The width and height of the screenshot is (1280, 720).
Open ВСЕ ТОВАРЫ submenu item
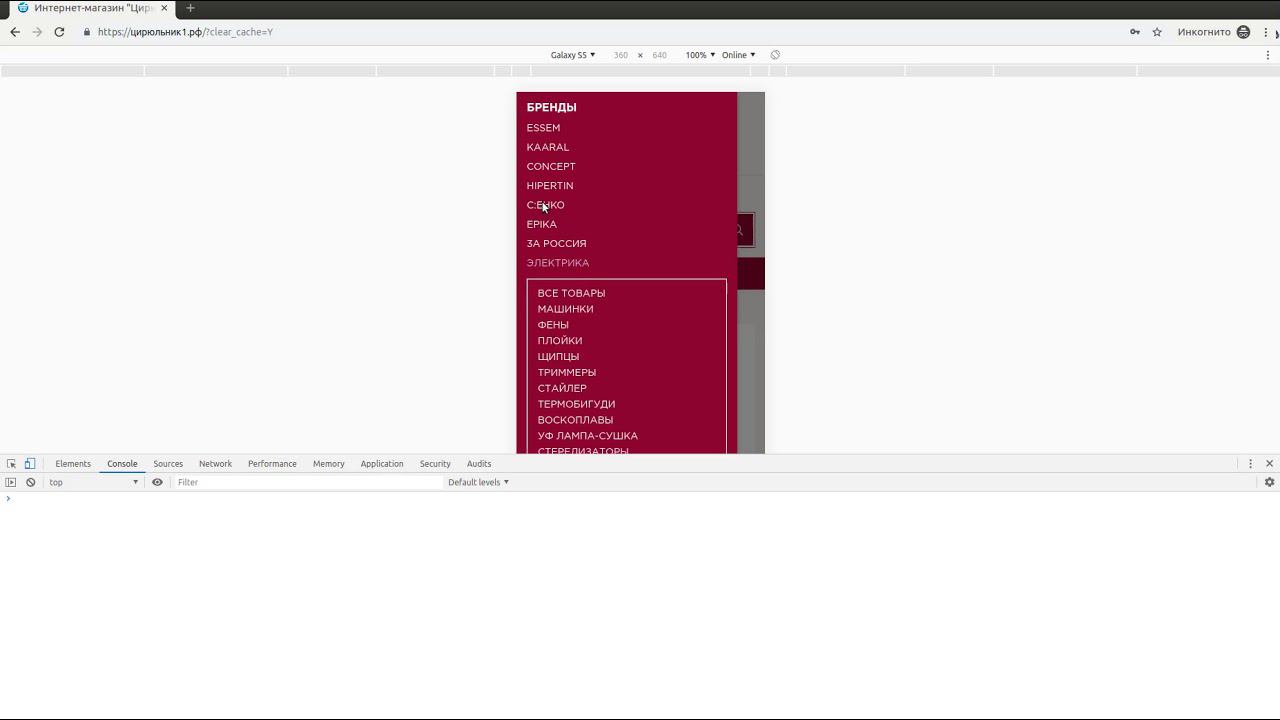tap(571, 293)
